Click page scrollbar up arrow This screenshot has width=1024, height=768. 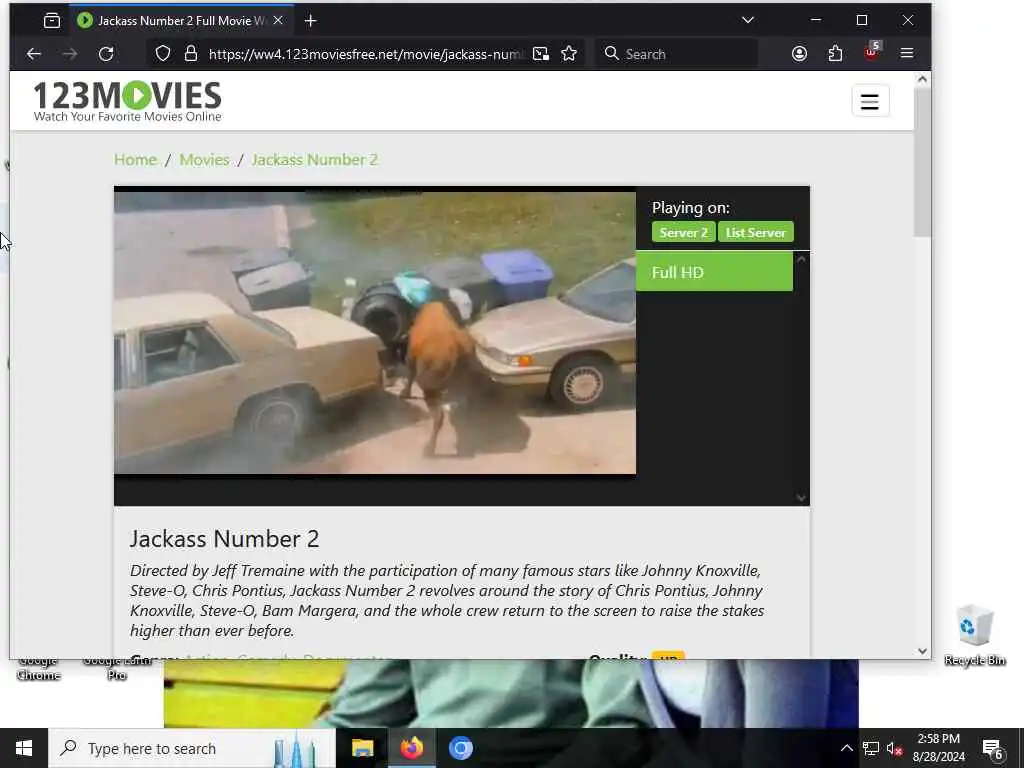click(x=922, y=79)
